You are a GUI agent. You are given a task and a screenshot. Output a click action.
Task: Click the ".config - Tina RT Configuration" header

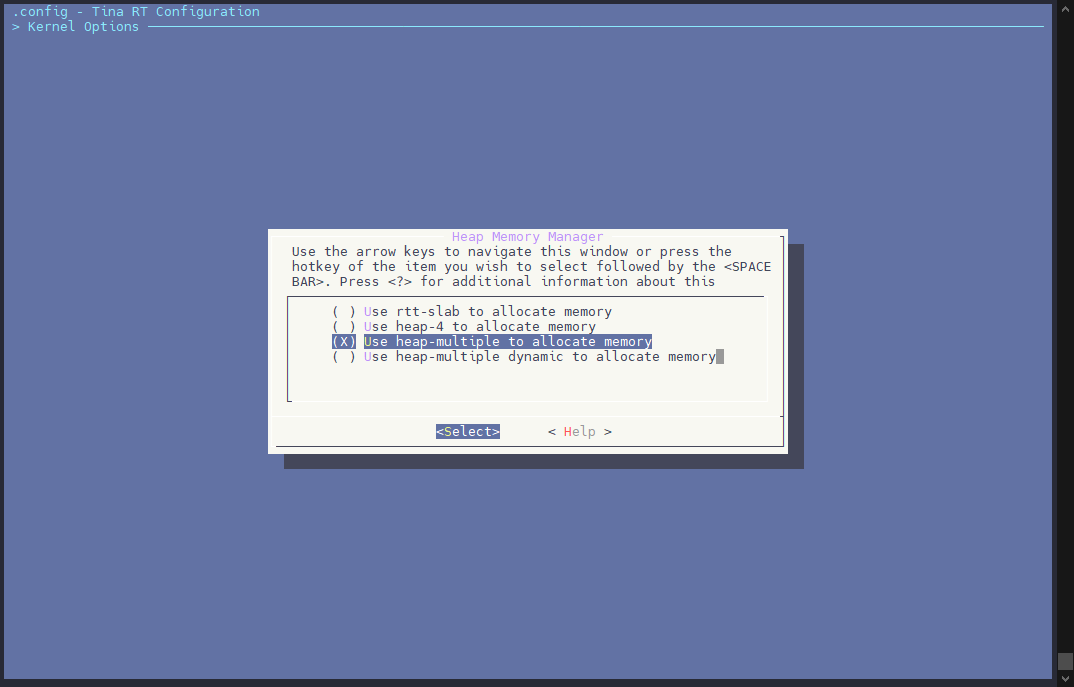(136, 12)
